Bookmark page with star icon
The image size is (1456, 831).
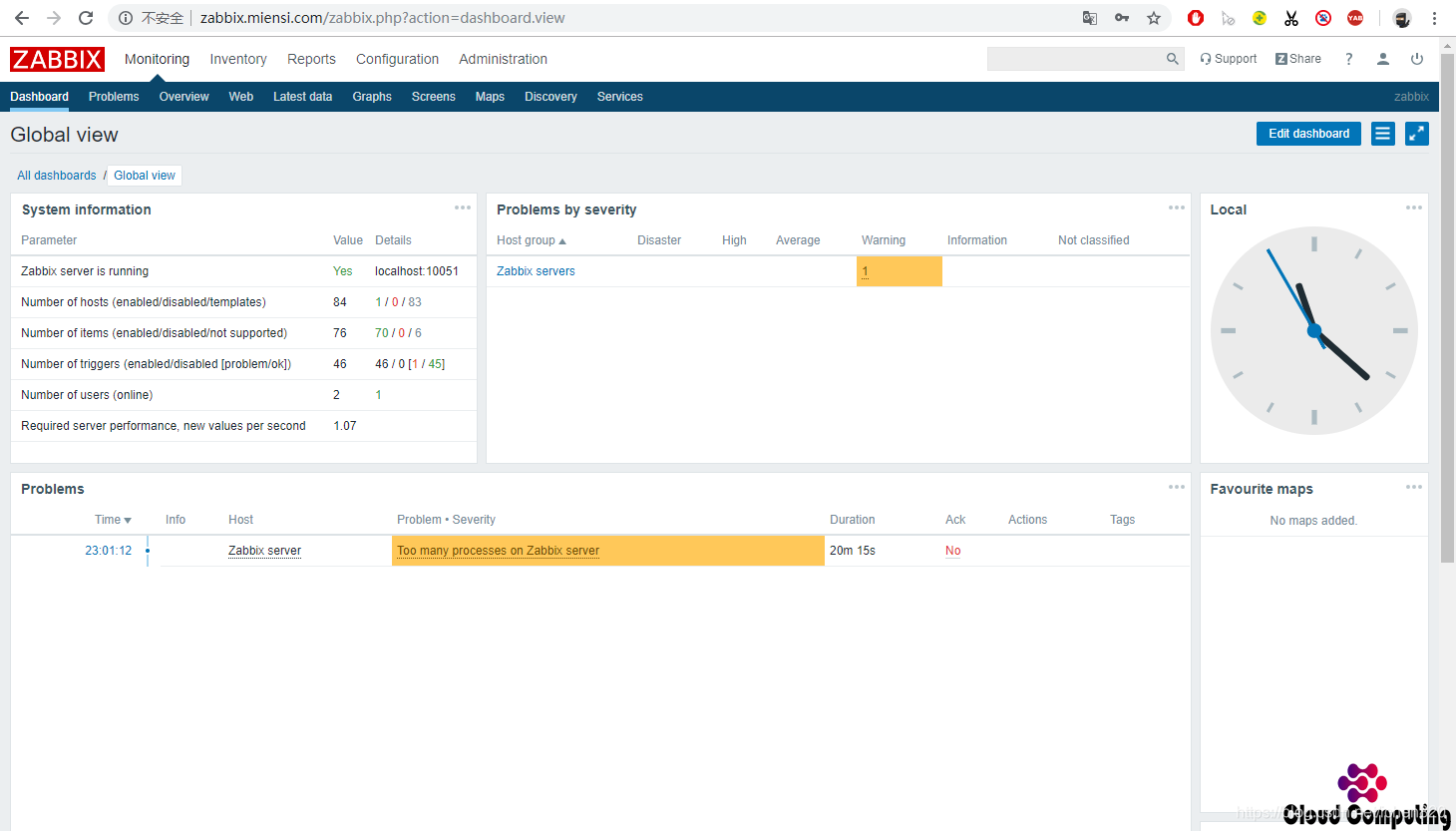[1154, 18]
